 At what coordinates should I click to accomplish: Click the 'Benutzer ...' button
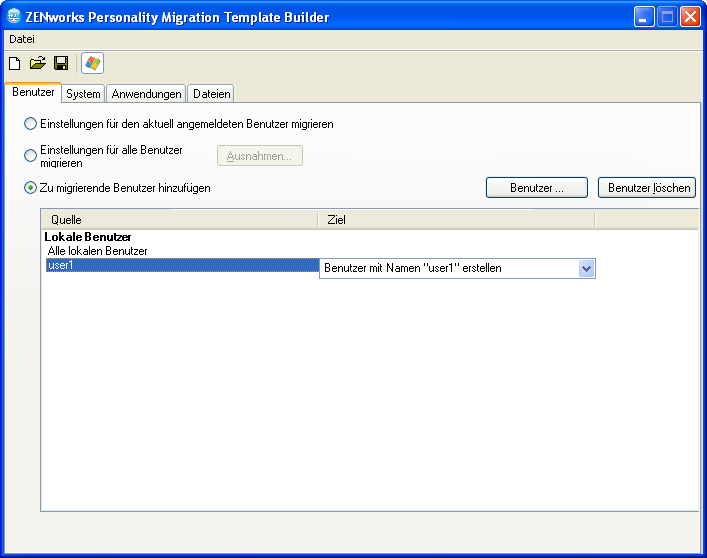537,188
